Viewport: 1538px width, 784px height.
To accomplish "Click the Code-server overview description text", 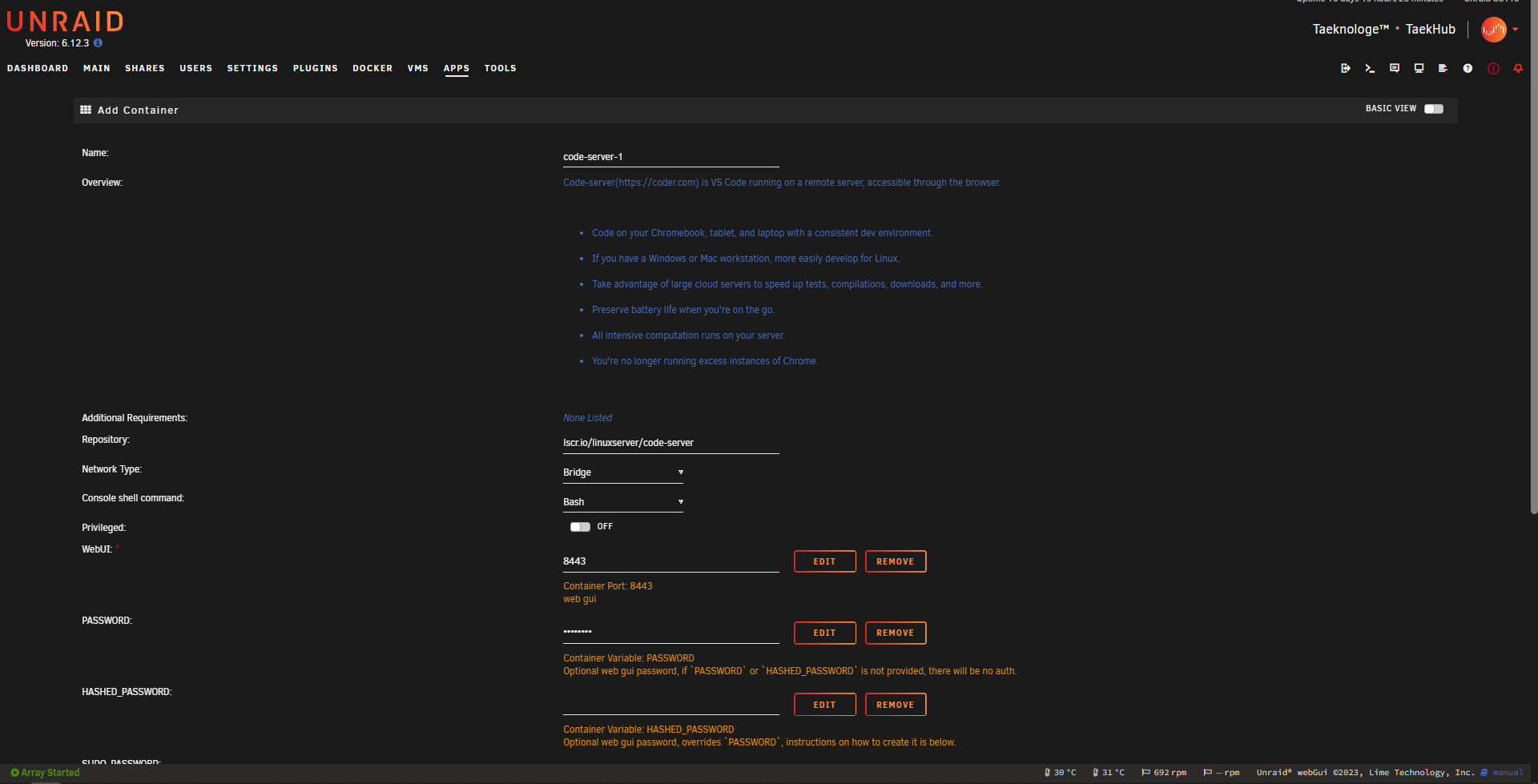I will point(782,183).
